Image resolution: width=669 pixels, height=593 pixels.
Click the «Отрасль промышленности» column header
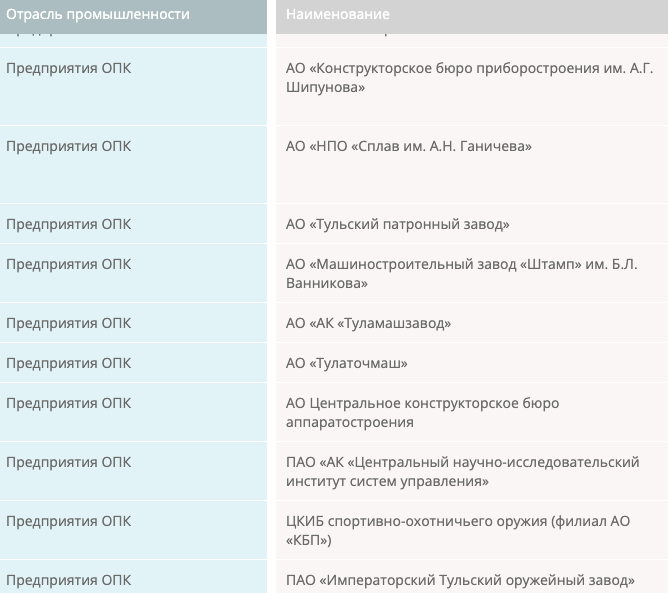point(98,15)
